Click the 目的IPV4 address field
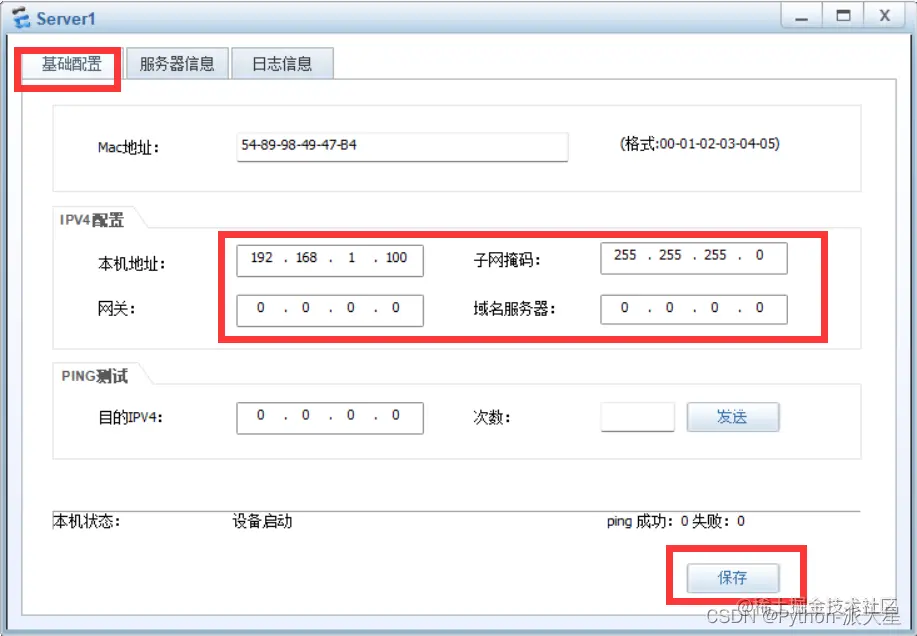 point(330,417)
